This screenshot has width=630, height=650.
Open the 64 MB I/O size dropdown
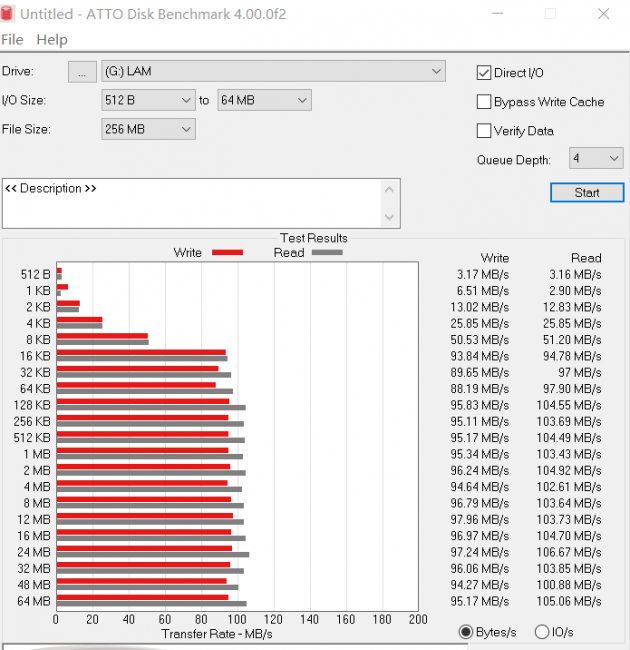pyautogui.click(x=264, y=100)
